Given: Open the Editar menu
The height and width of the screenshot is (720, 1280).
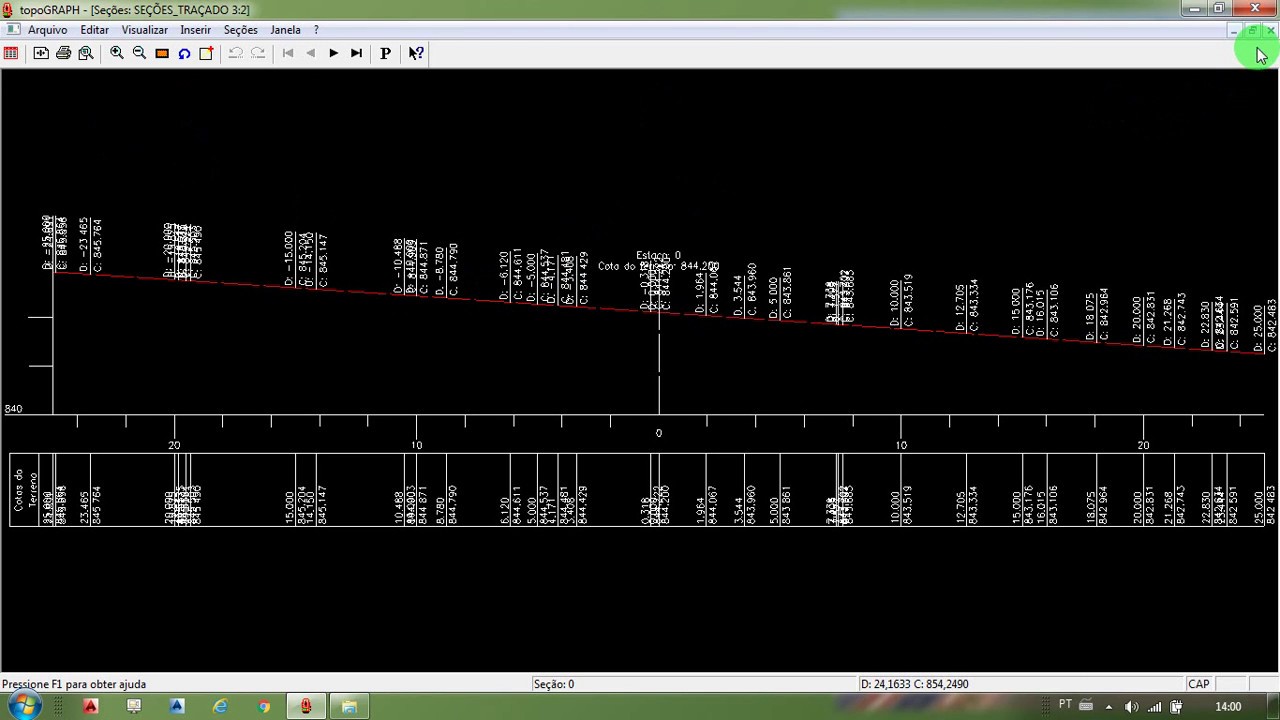Looking at the screenshot, I should tap(94, 30).
